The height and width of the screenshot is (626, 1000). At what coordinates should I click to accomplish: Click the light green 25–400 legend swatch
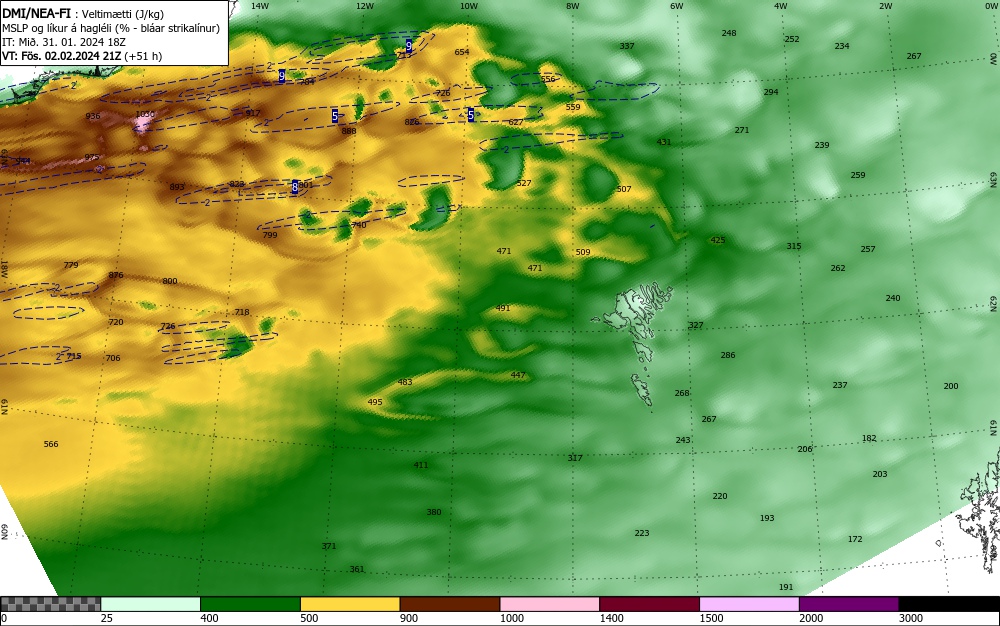click(x=151, y=604)
